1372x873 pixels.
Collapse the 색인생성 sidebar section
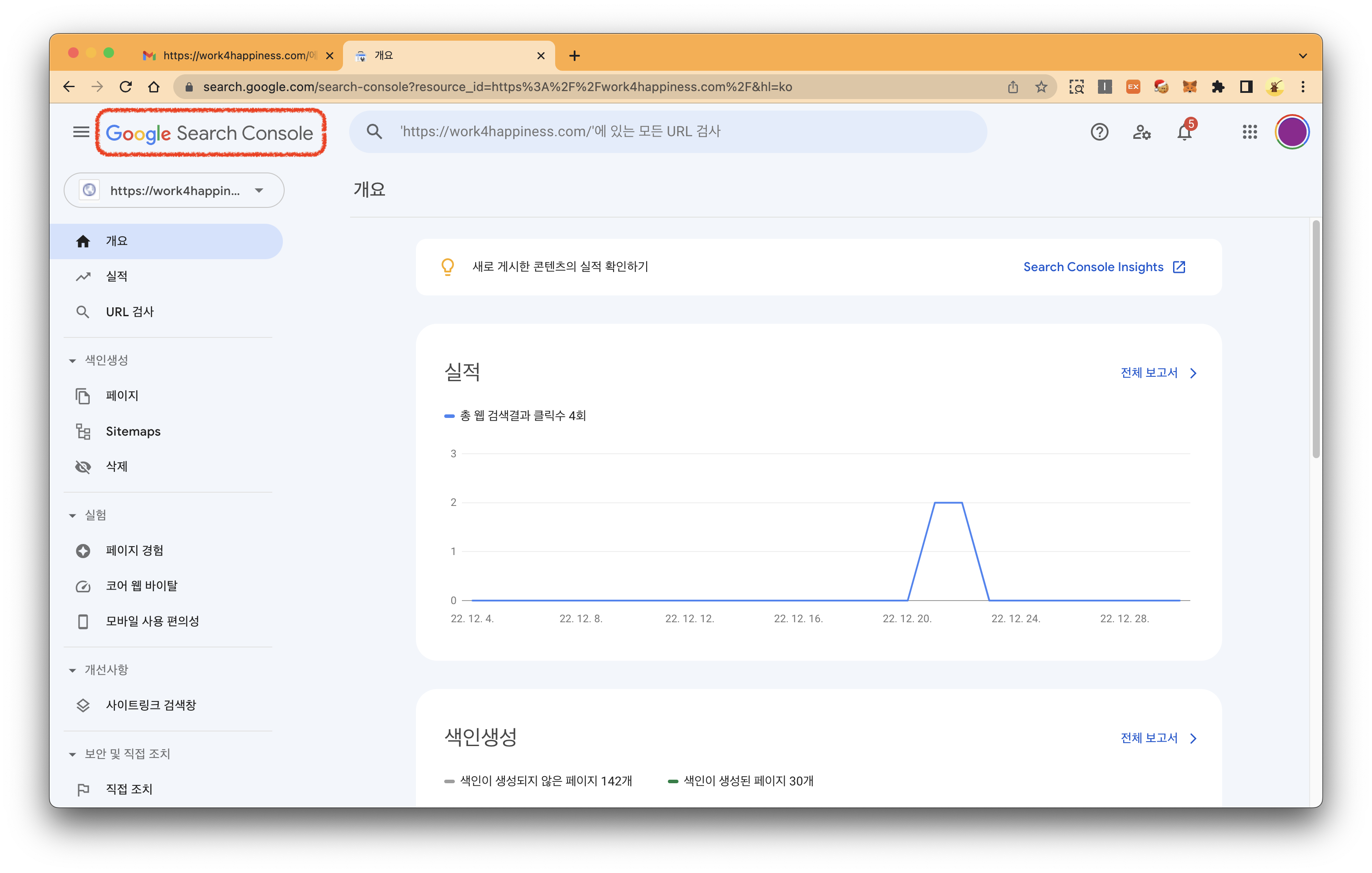tap(72, 360)
